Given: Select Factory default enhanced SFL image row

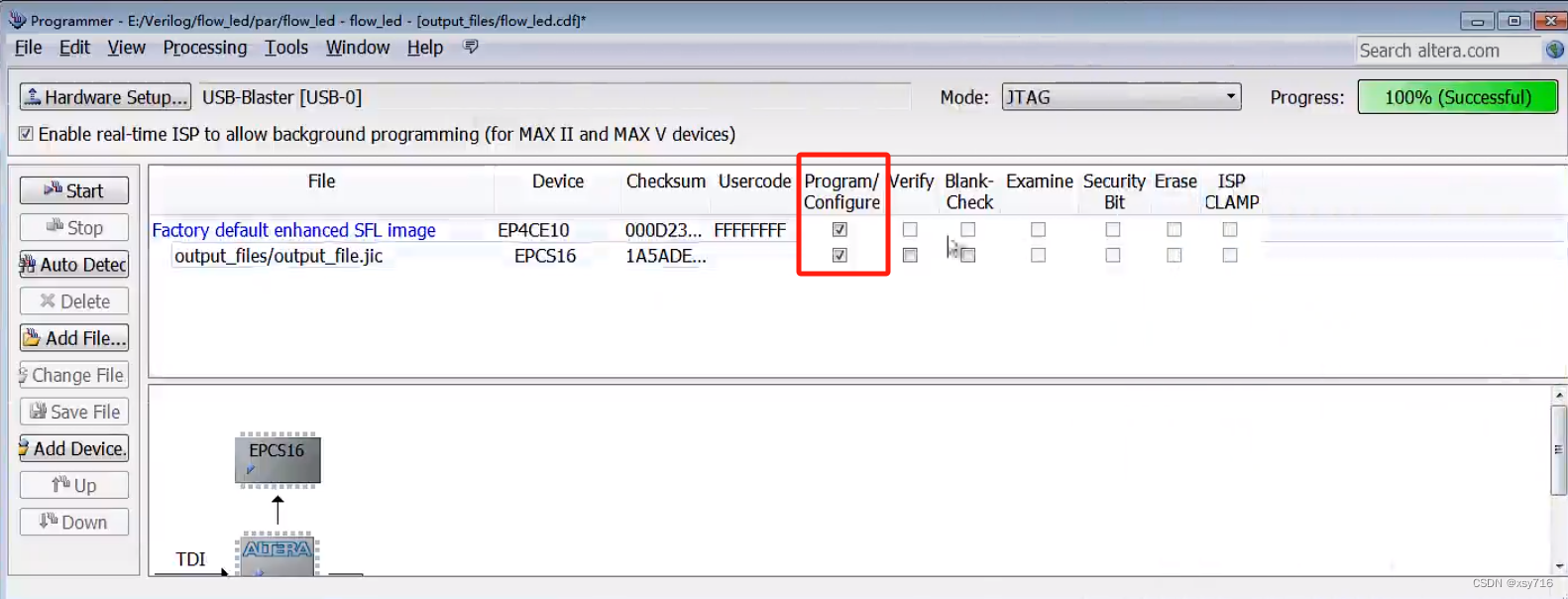Looking at the screenshot, I should pos(293,230).
